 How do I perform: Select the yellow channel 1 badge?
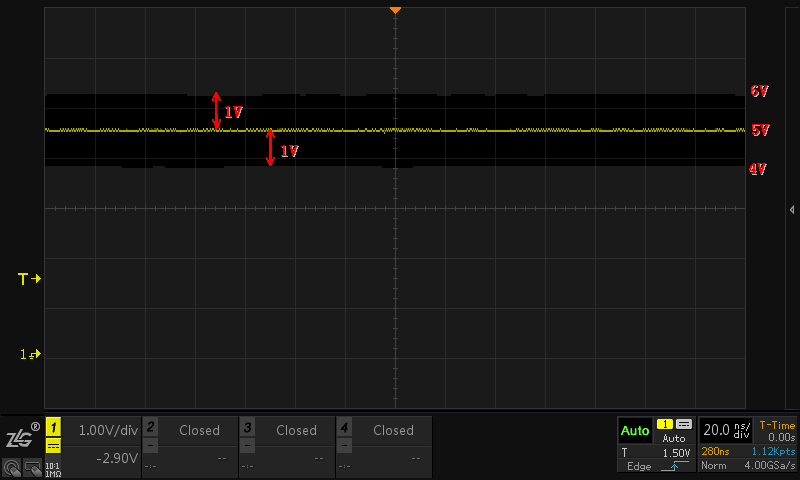53,427
